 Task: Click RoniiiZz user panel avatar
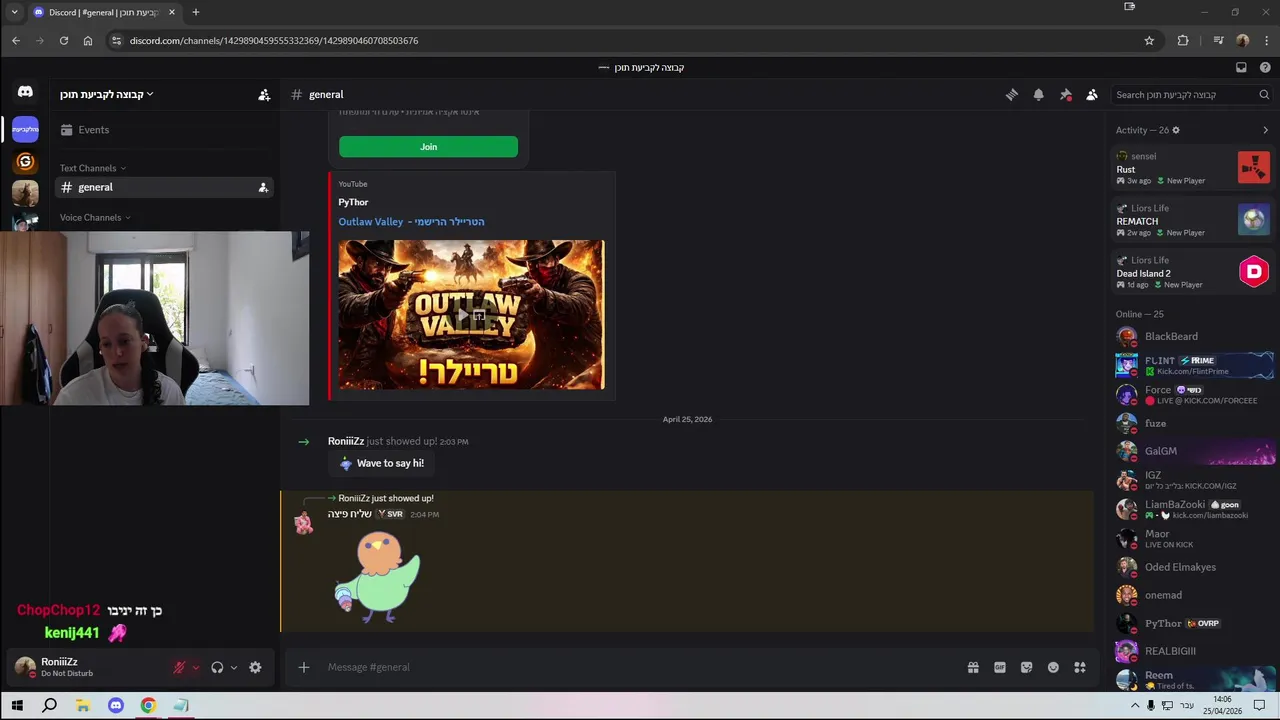coord(24,667)
